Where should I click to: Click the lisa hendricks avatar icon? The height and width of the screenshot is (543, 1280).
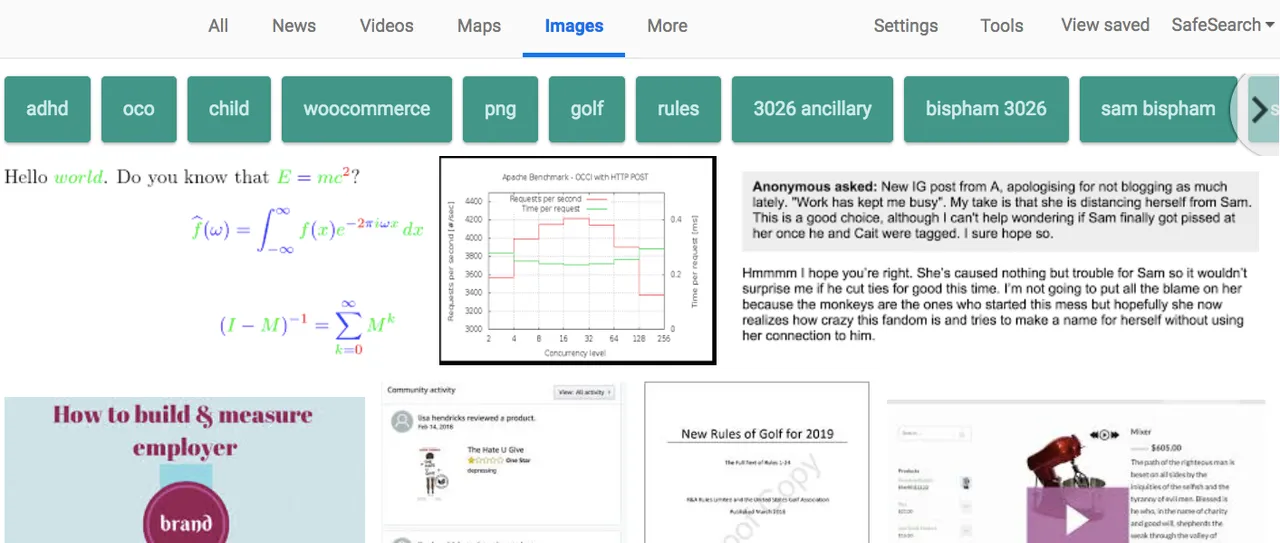[402, 422]
